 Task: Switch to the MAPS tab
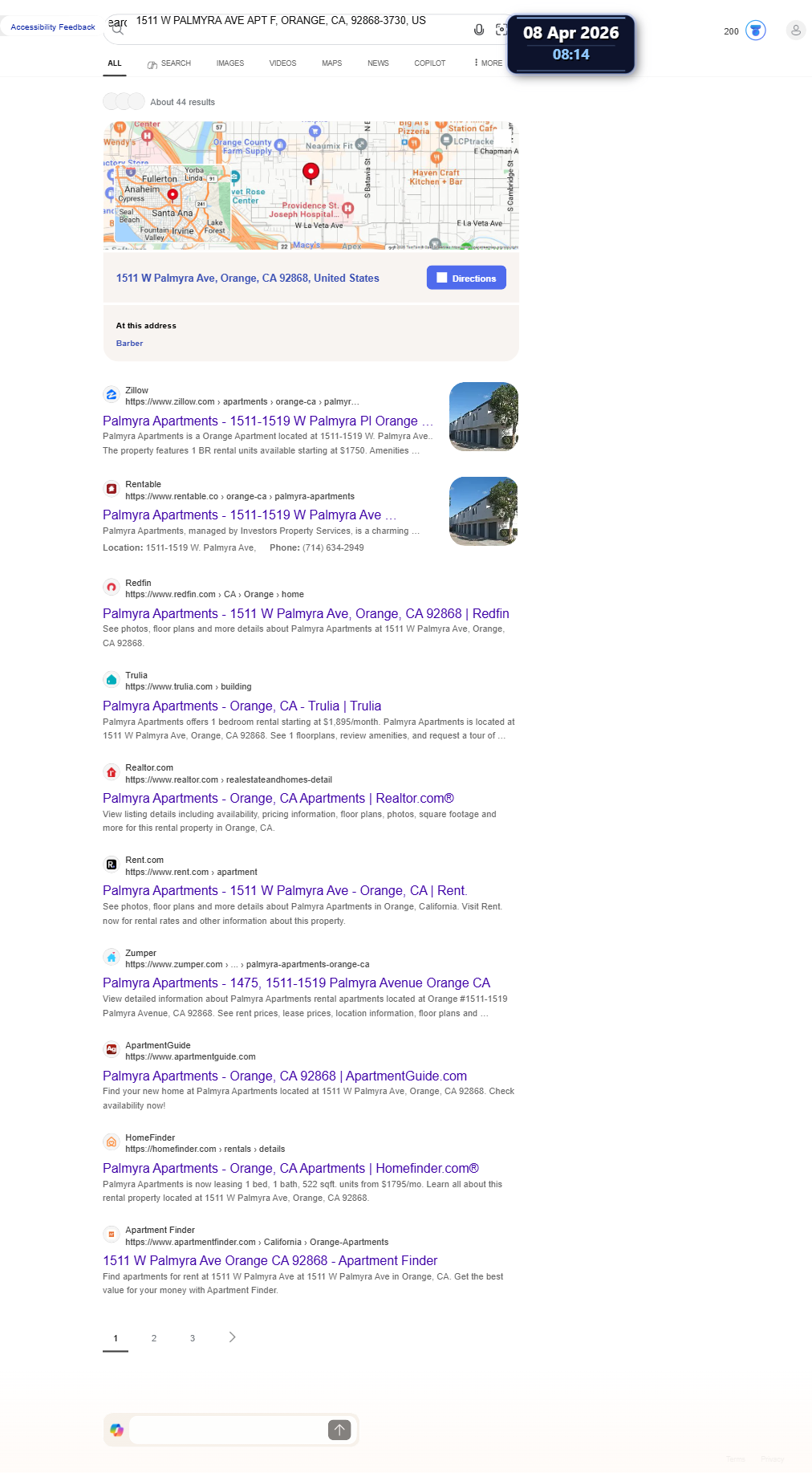[332, 63]
